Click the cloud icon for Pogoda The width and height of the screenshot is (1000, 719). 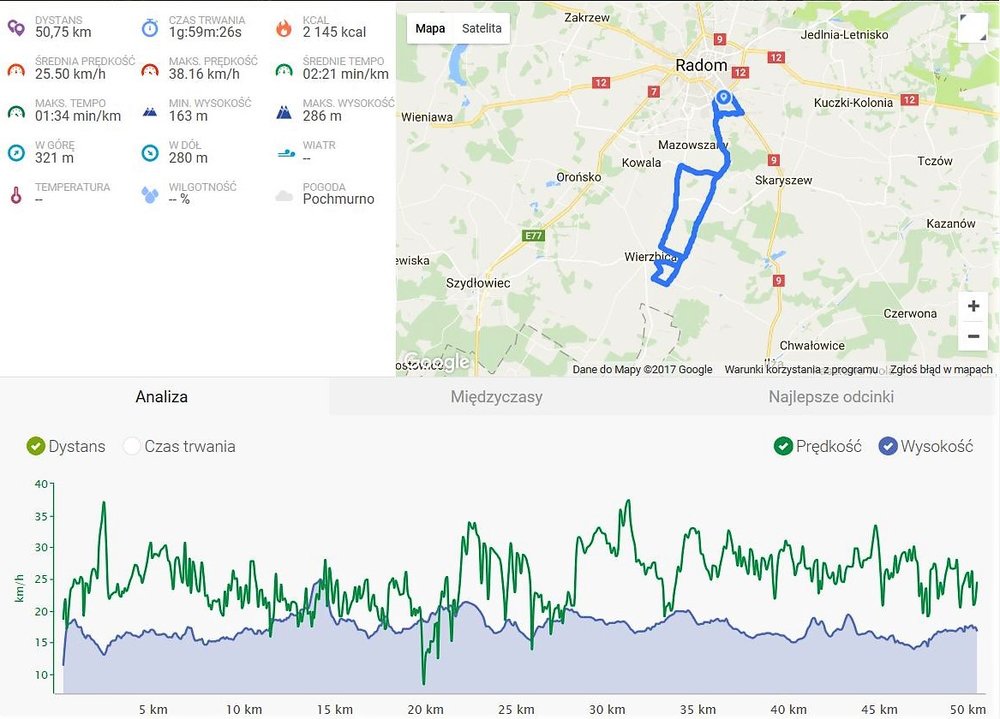pyautogui.click(x=284, y=196)
